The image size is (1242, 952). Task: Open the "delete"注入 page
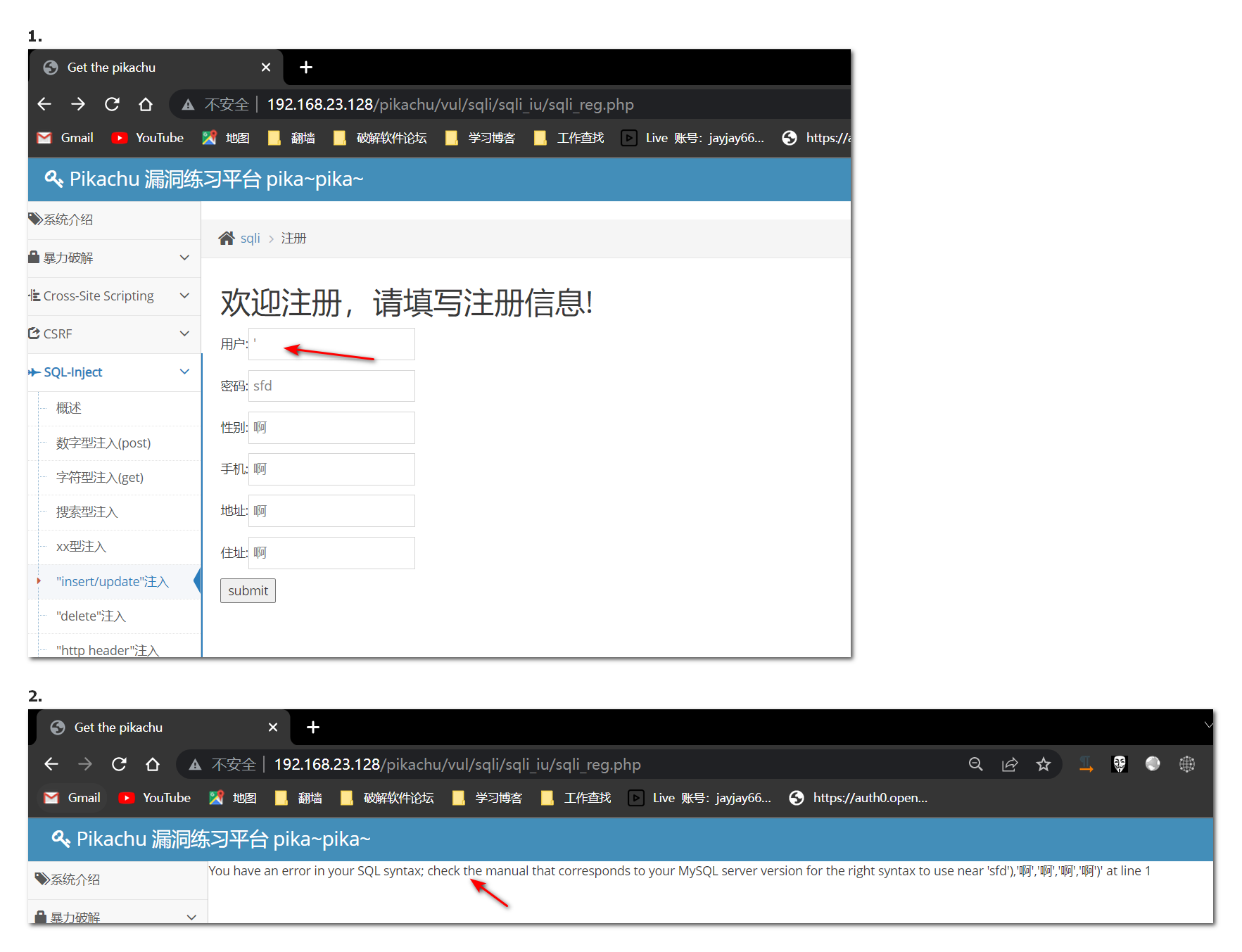[91, 616]
